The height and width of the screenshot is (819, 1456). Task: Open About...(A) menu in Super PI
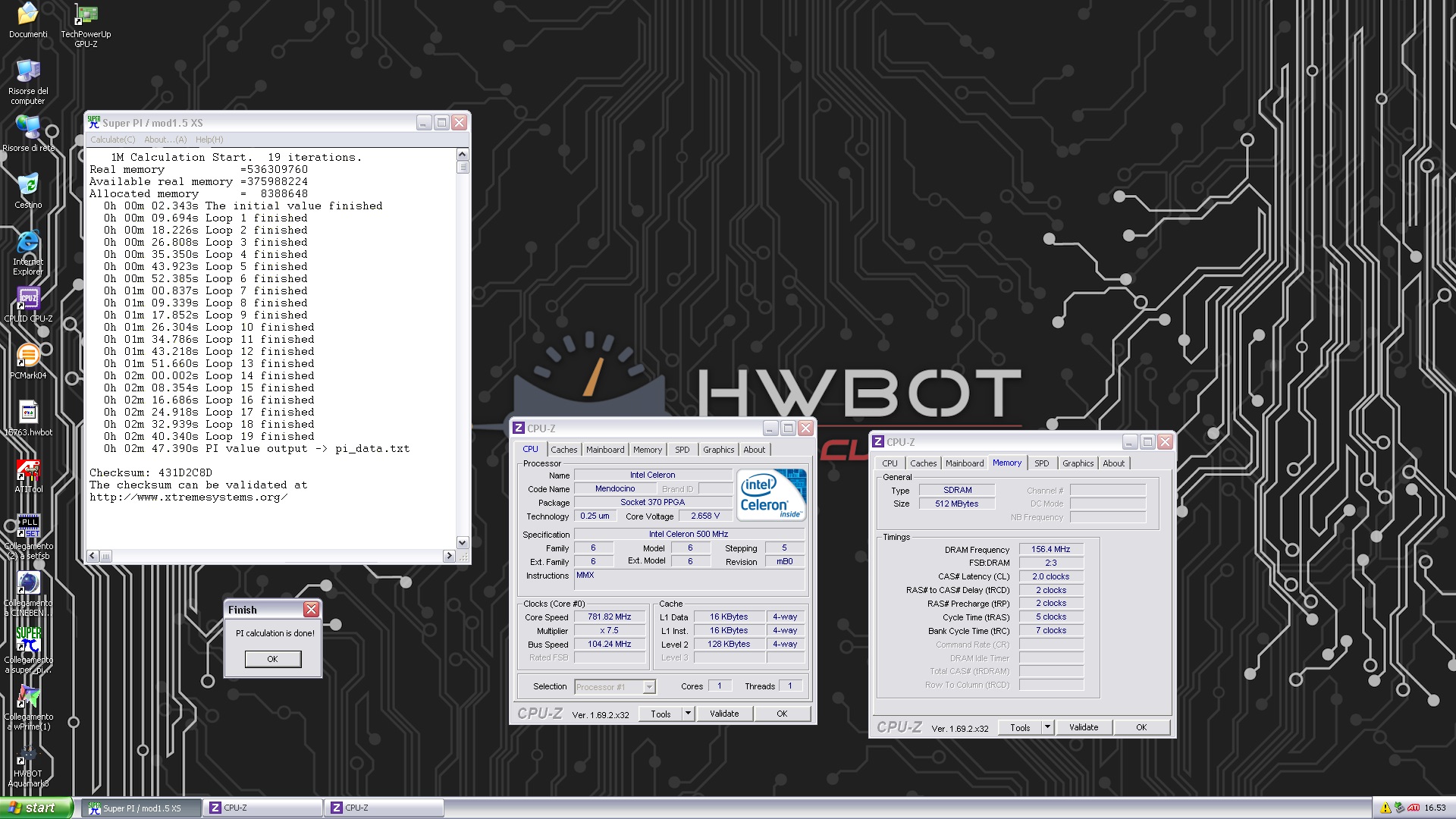(165, 140)
